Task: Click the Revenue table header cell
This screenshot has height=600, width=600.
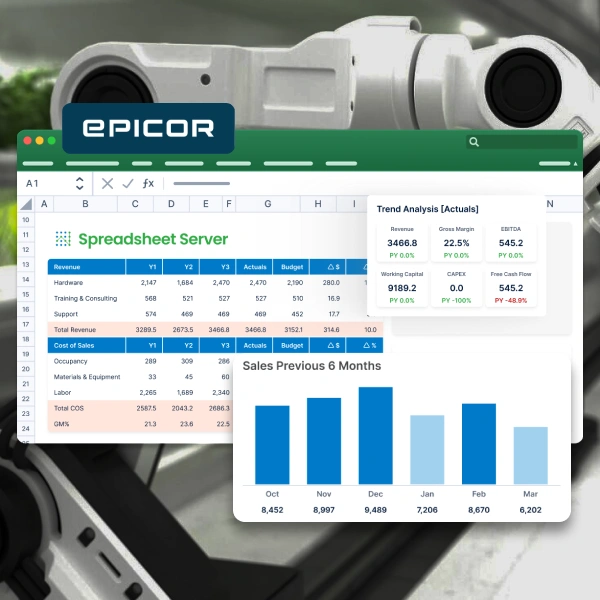Action: tap(86, 267)
